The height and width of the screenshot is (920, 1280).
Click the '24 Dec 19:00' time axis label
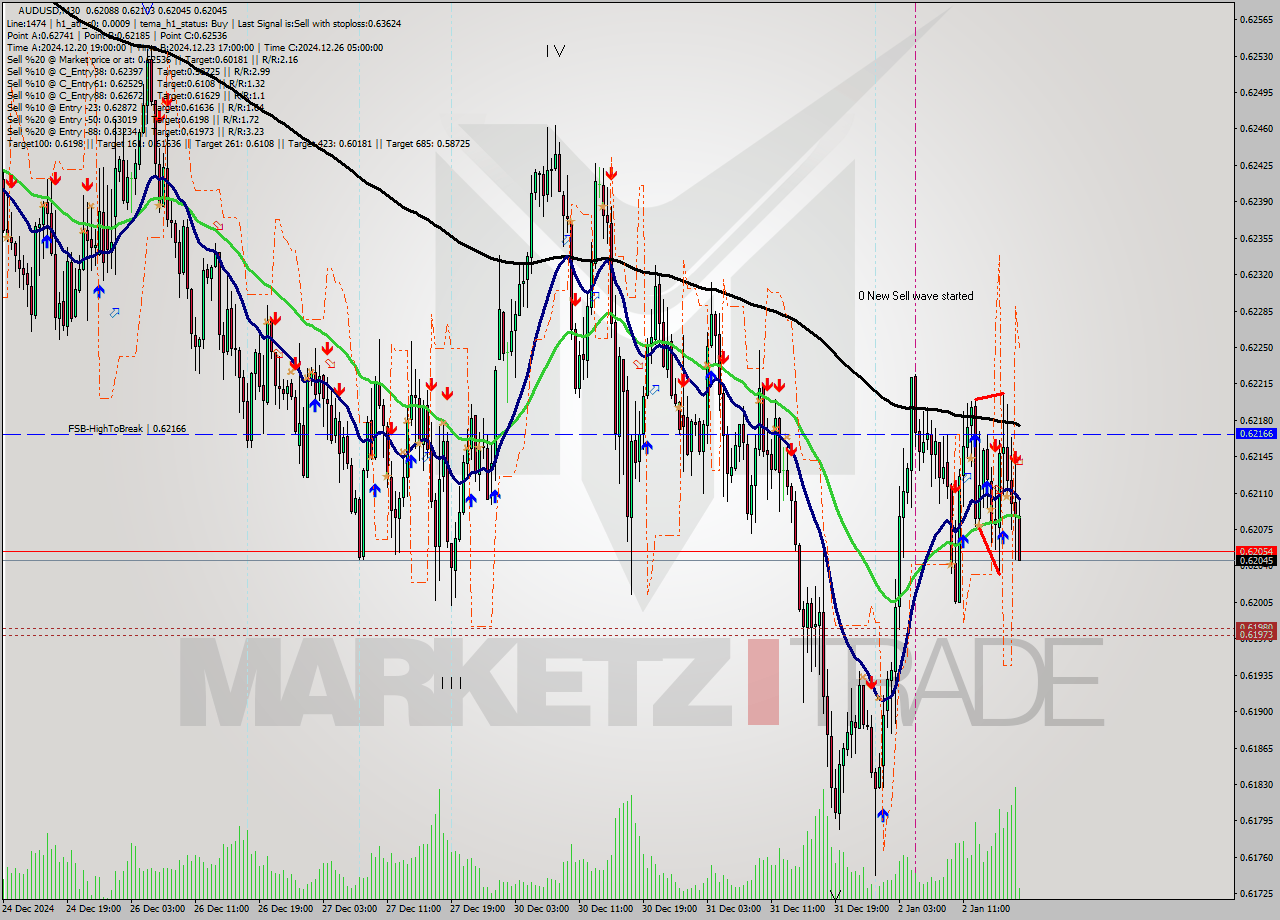click(x=94, y=909)
